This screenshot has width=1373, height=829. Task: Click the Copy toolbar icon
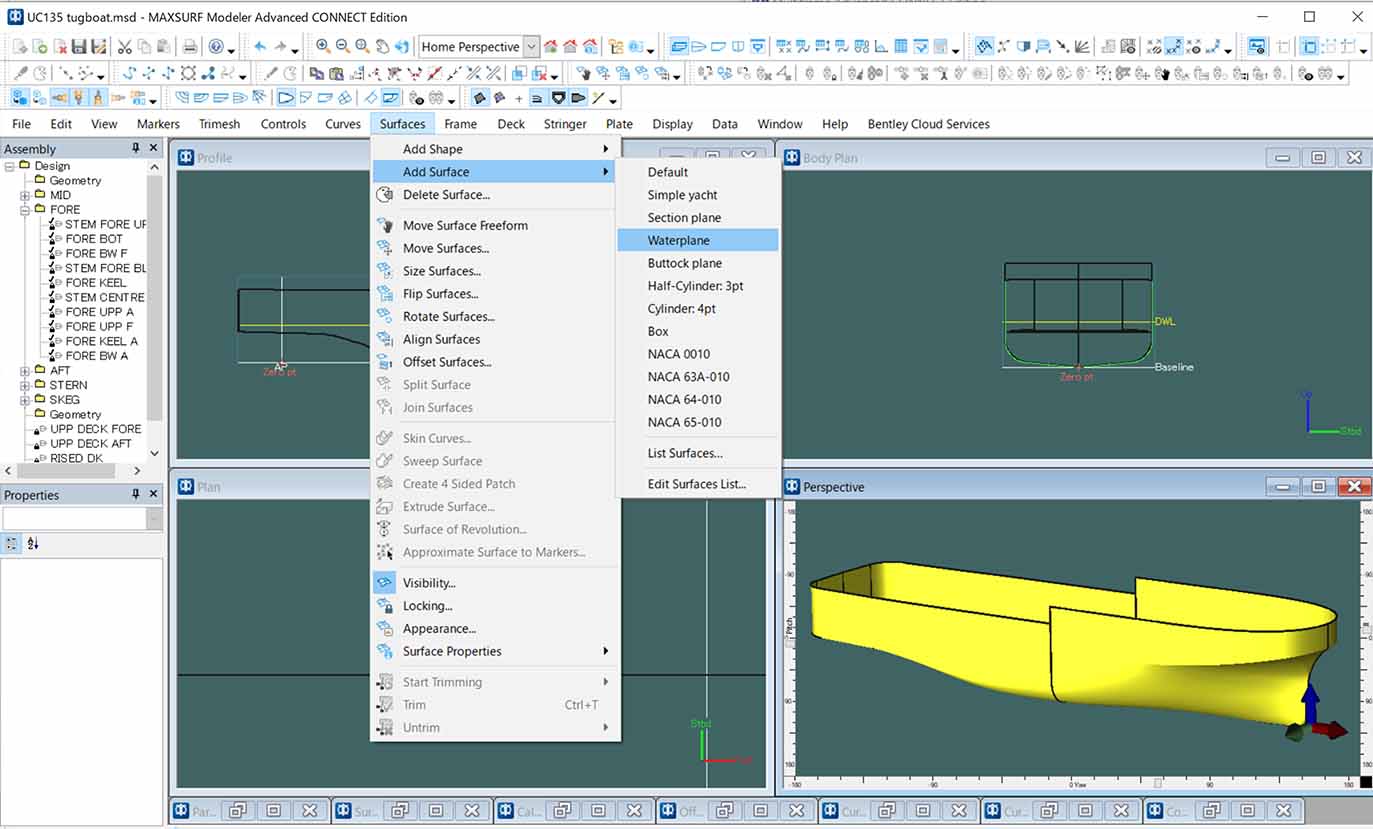tap(144, 46)
